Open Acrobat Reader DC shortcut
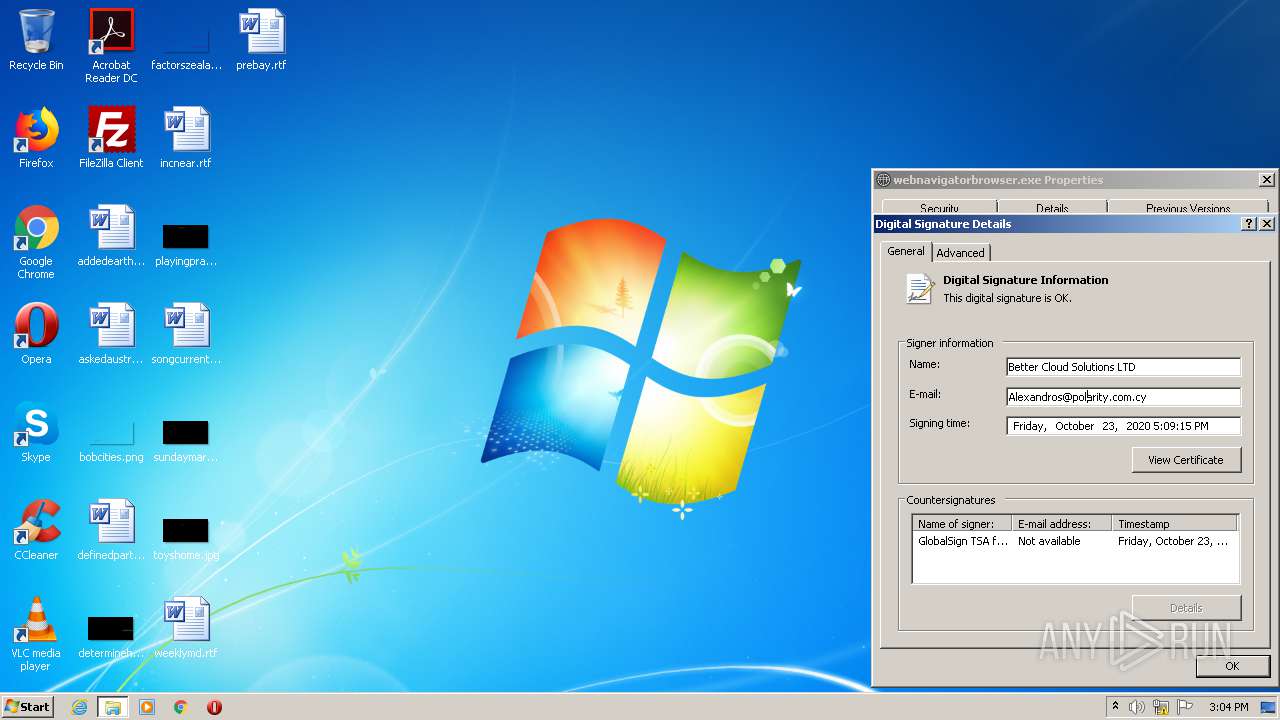The width and height of the screenshot is (1280, 720). [x=111, y=46]
